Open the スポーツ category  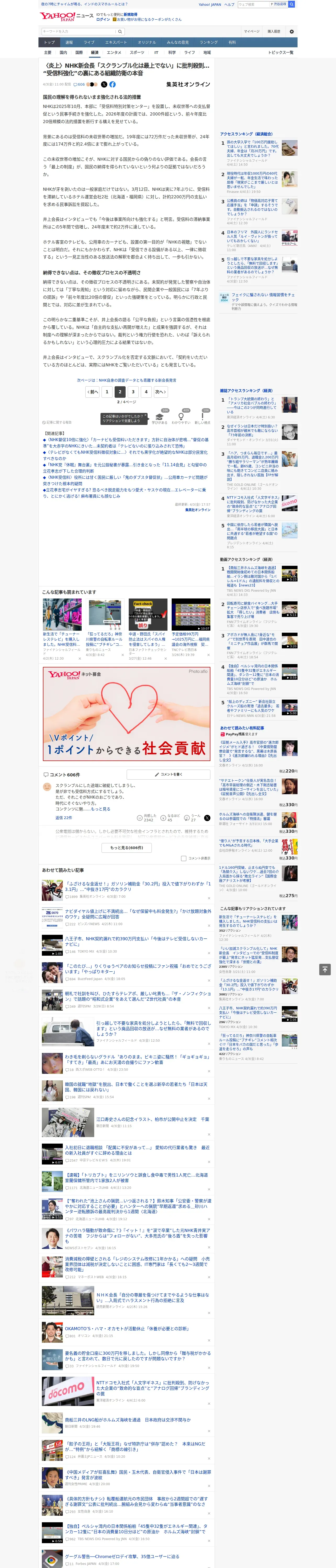pos(137,52)
